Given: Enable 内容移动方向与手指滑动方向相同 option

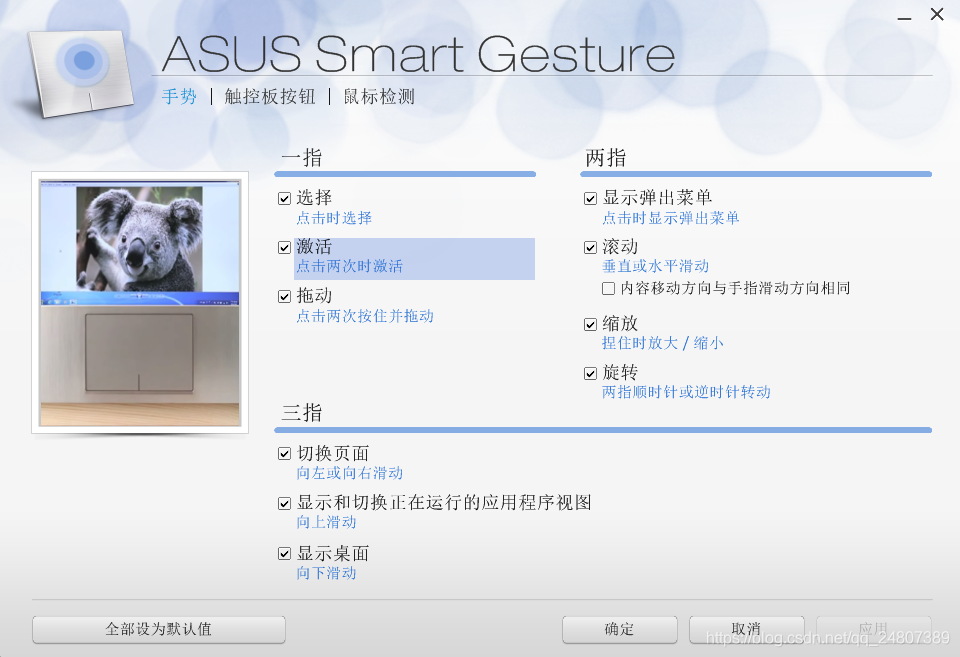Looking at the screenshot, I should [609, 288].
